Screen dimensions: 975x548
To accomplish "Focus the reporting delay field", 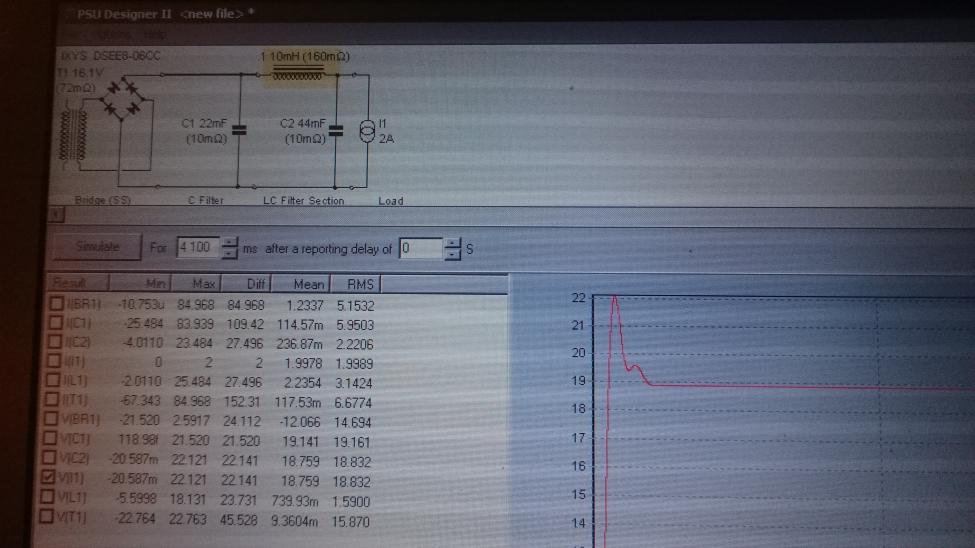I will click(421, 249).
